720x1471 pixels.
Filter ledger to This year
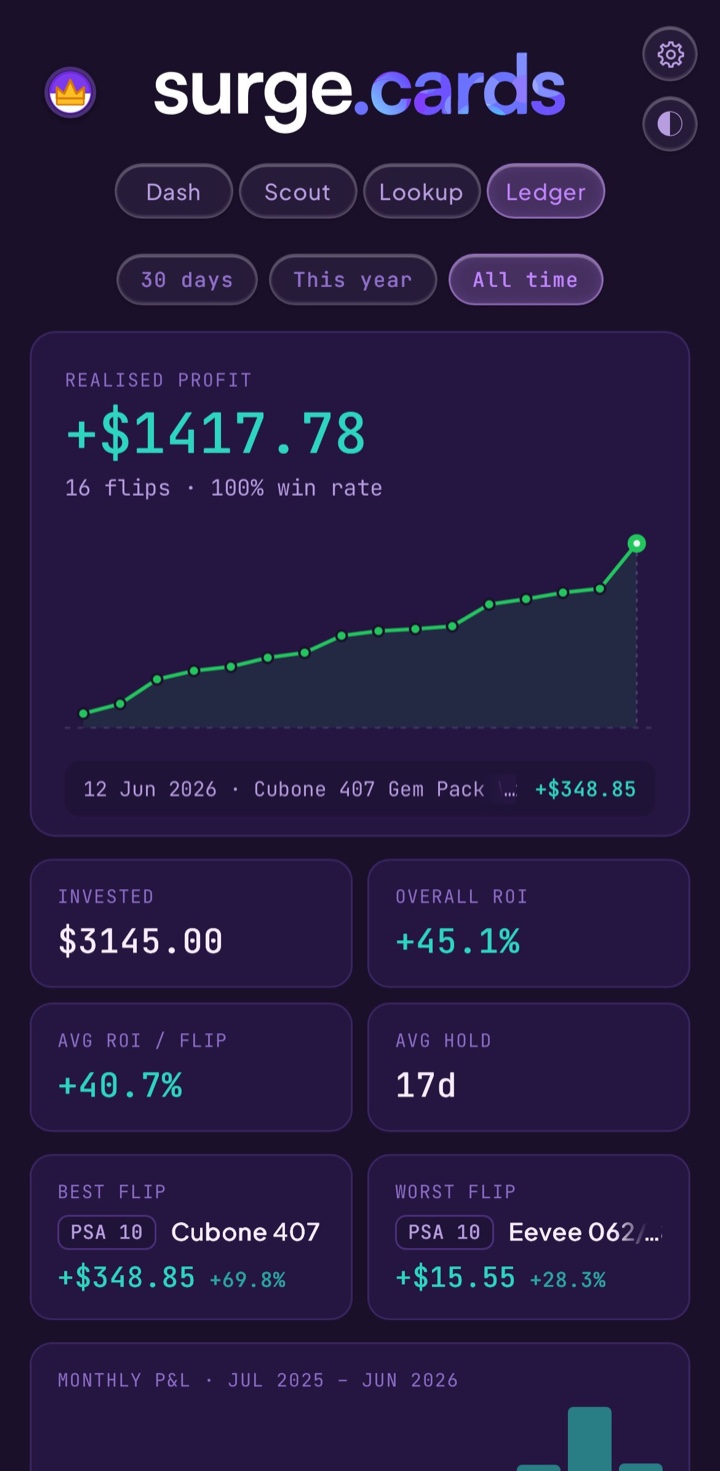[353, 279]
